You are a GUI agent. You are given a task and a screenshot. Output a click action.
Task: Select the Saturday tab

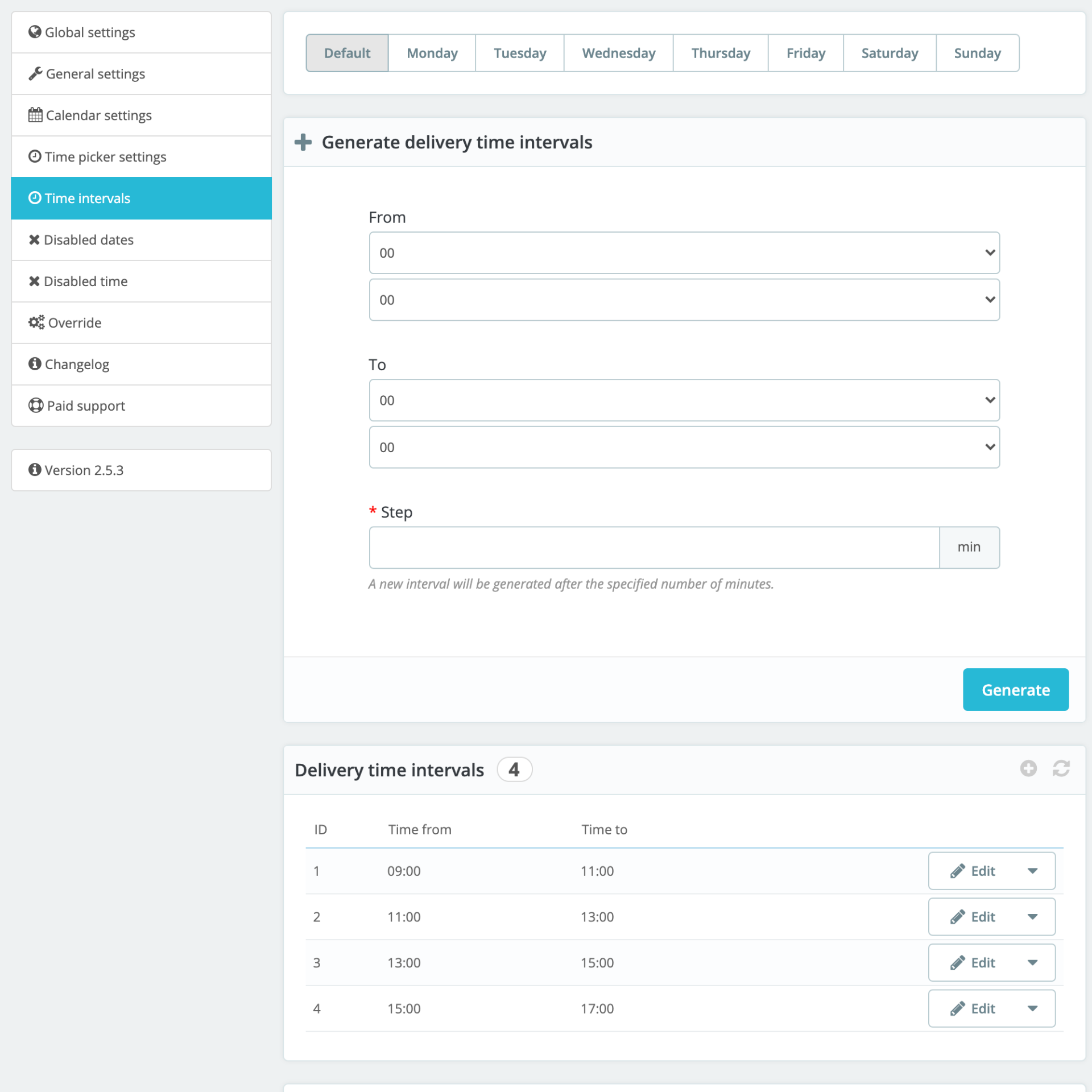point(889,53)
